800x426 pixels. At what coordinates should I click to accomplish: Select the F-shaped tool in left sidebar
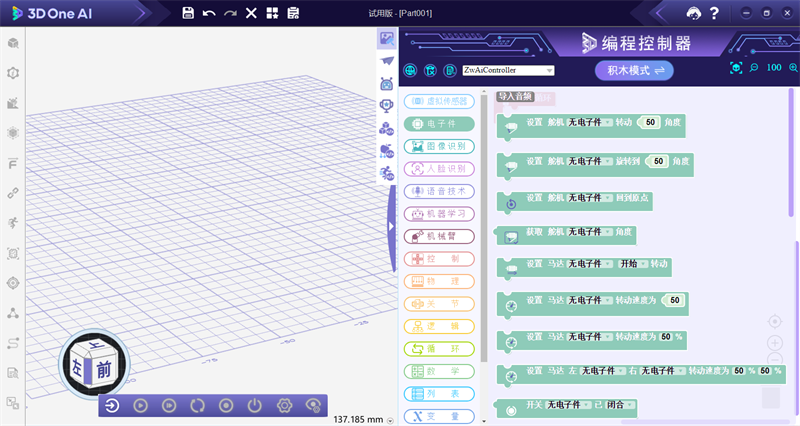click(x=13, y=164)
